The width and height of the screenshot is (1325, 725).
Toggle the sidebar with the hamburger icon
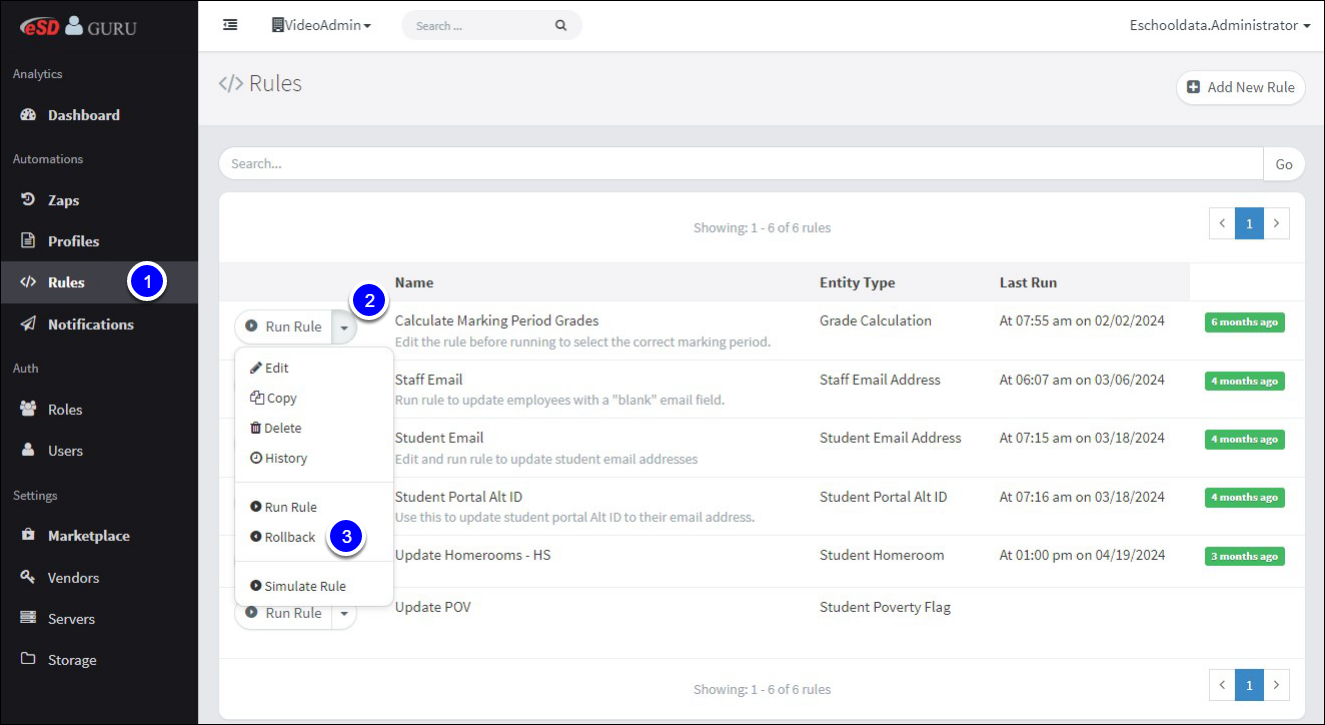(x=230, y=25)
